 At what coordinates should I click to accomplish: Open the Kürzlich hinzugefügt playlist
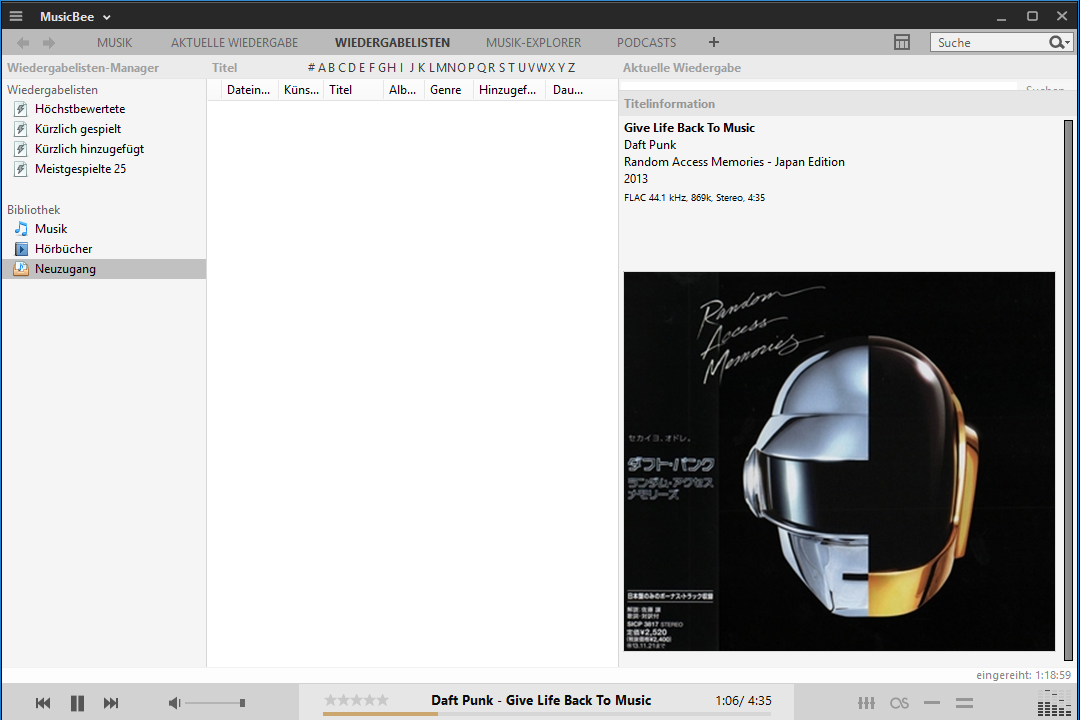pyautogui.click(x=90, y=149)
